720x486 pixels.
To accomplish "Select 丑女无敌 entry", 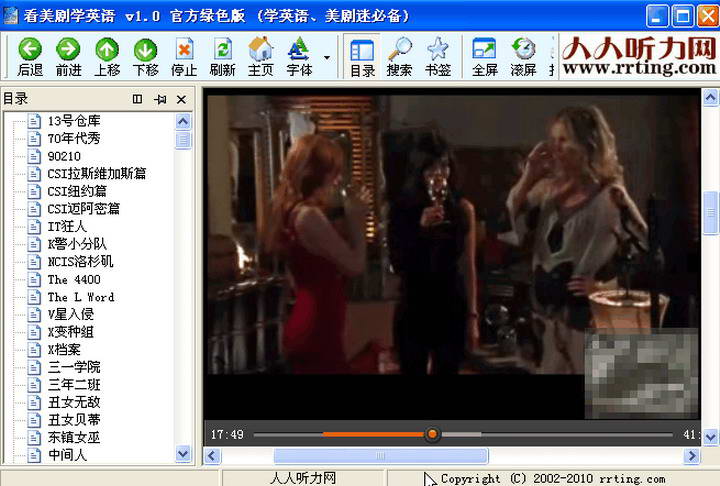I will tap(74, 402).
